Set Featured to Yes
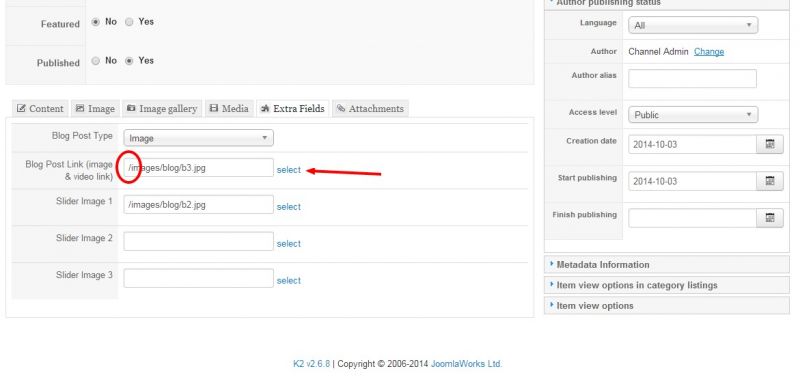This screenshot has width=800, height=384. pos(129,22)
